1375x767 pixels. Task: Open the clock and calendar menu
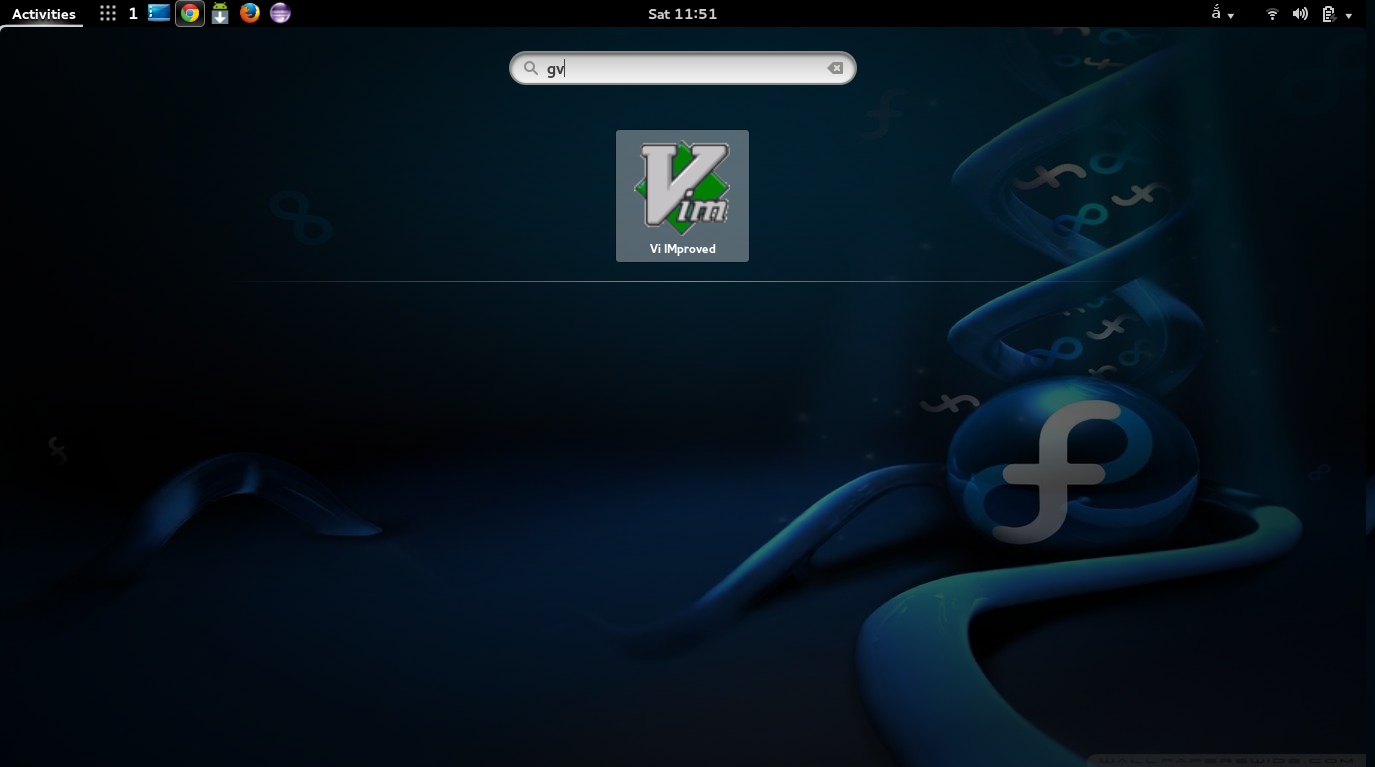[x=682, y=14]
